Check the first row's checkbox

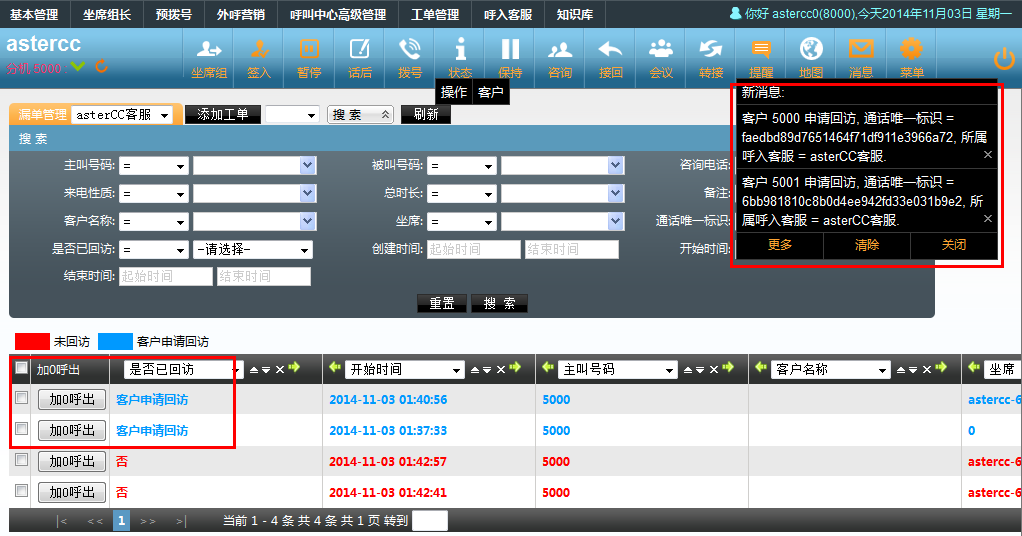(22, 399)
